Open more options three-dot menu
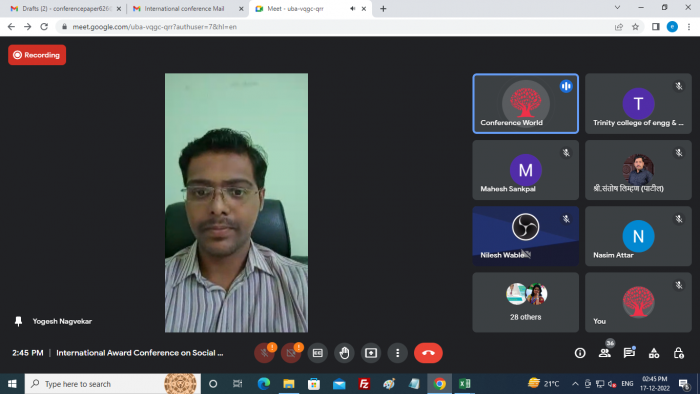Image resolution: width=700 pixels, height=394 pixels. 397,353
